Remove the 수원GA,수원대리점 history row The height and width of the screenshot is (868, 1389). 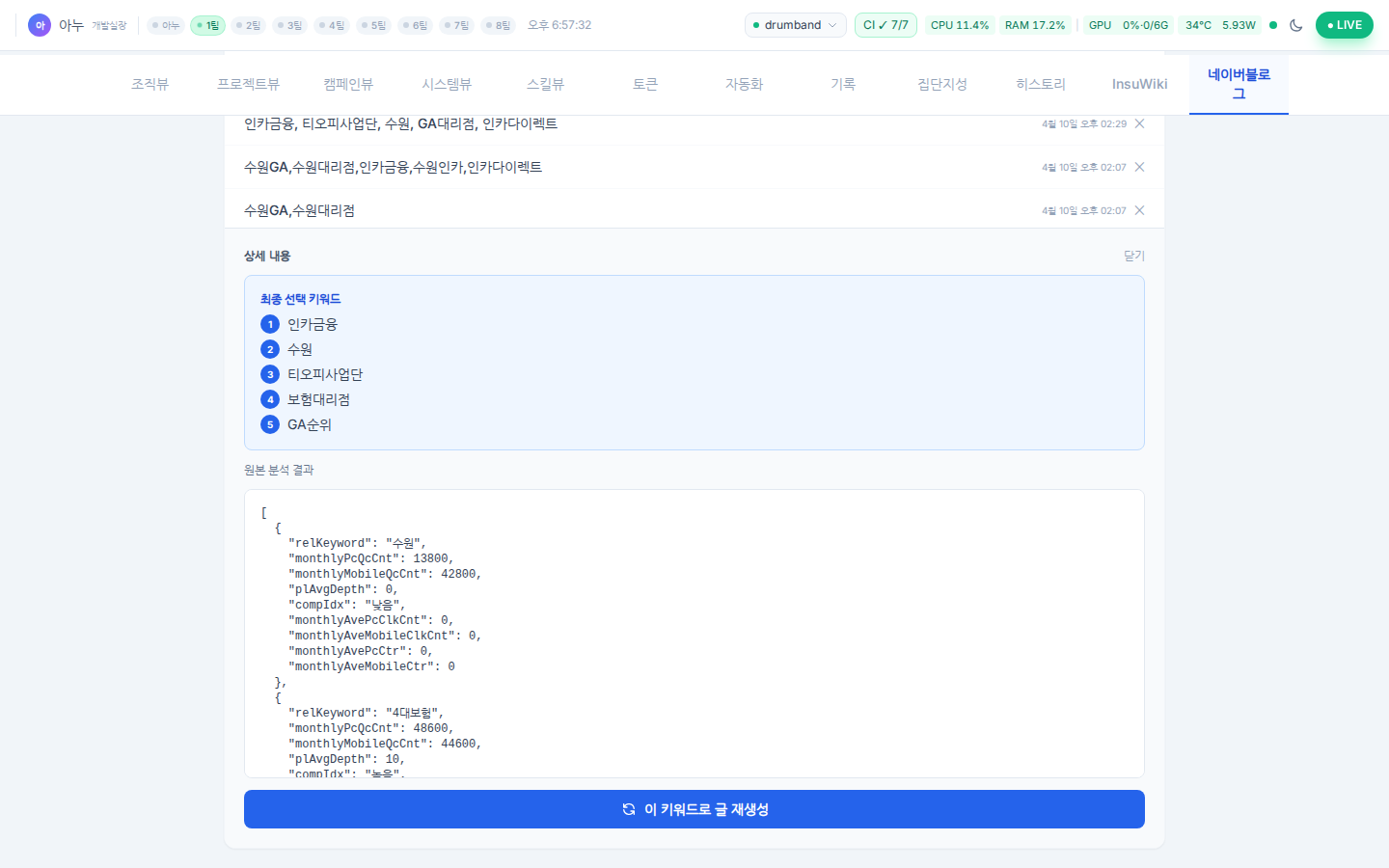[x=1139, y=210]
